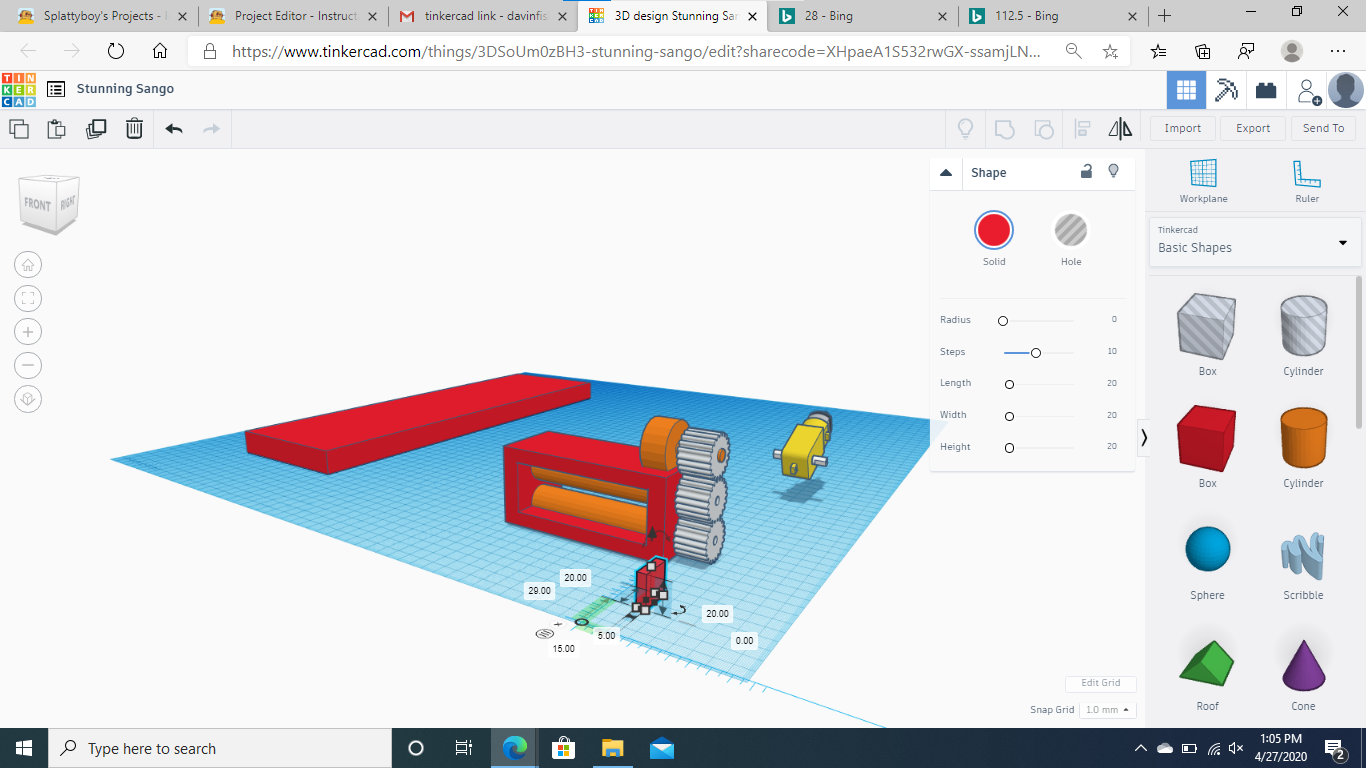Pick the purple Cone shape
Screen dimensions: 1366x768
point(1303,663)
